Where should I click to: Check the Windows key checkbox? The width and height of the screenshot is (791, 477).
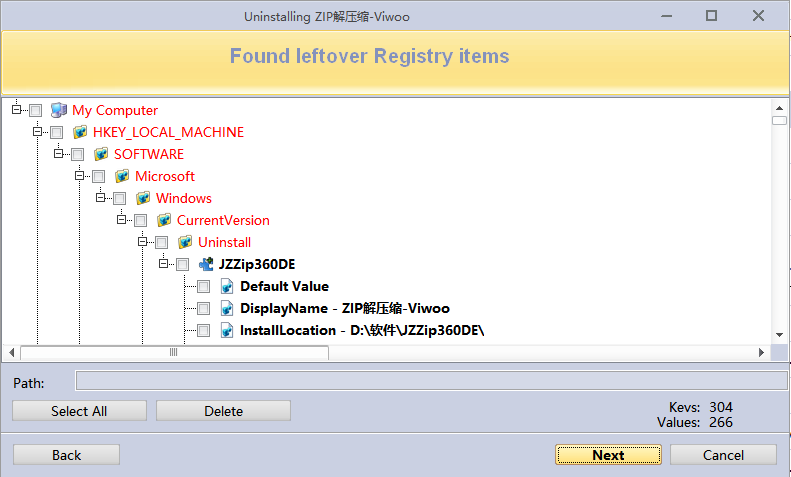(120, 199)
